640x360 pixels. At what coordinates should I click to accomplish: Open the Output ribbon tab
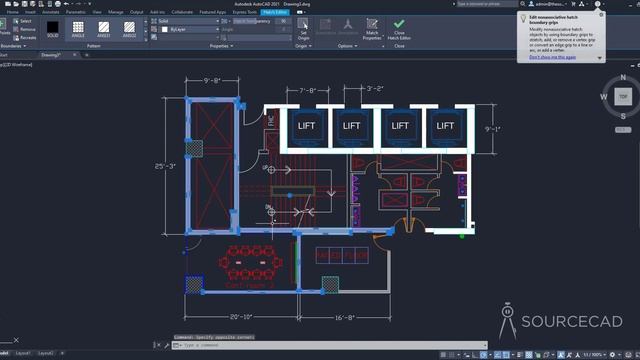pos(136,12)
